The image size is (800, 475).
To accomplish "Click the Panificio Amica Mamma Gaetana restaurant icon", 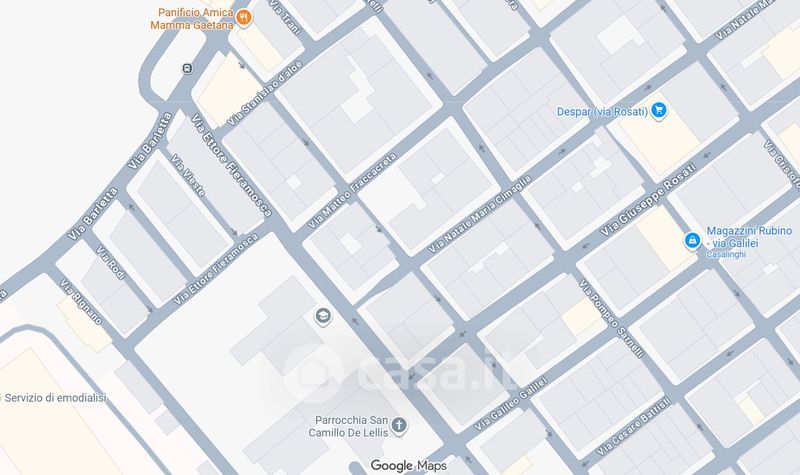I will (x=244, y=18).
